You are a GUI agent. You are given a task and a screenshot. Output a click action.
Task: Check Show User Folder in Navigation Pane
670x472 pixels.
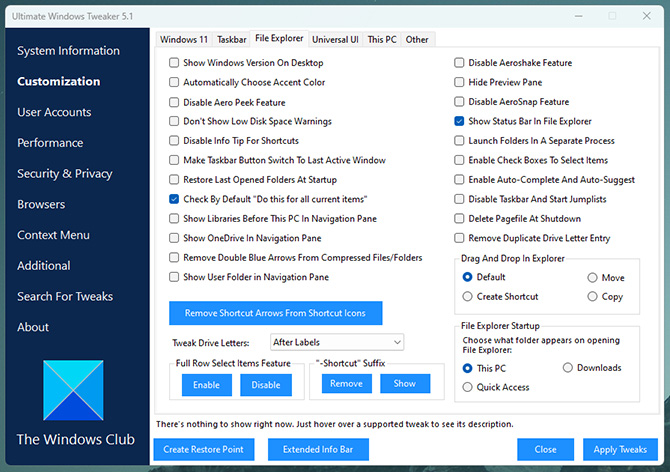[174, 277]
